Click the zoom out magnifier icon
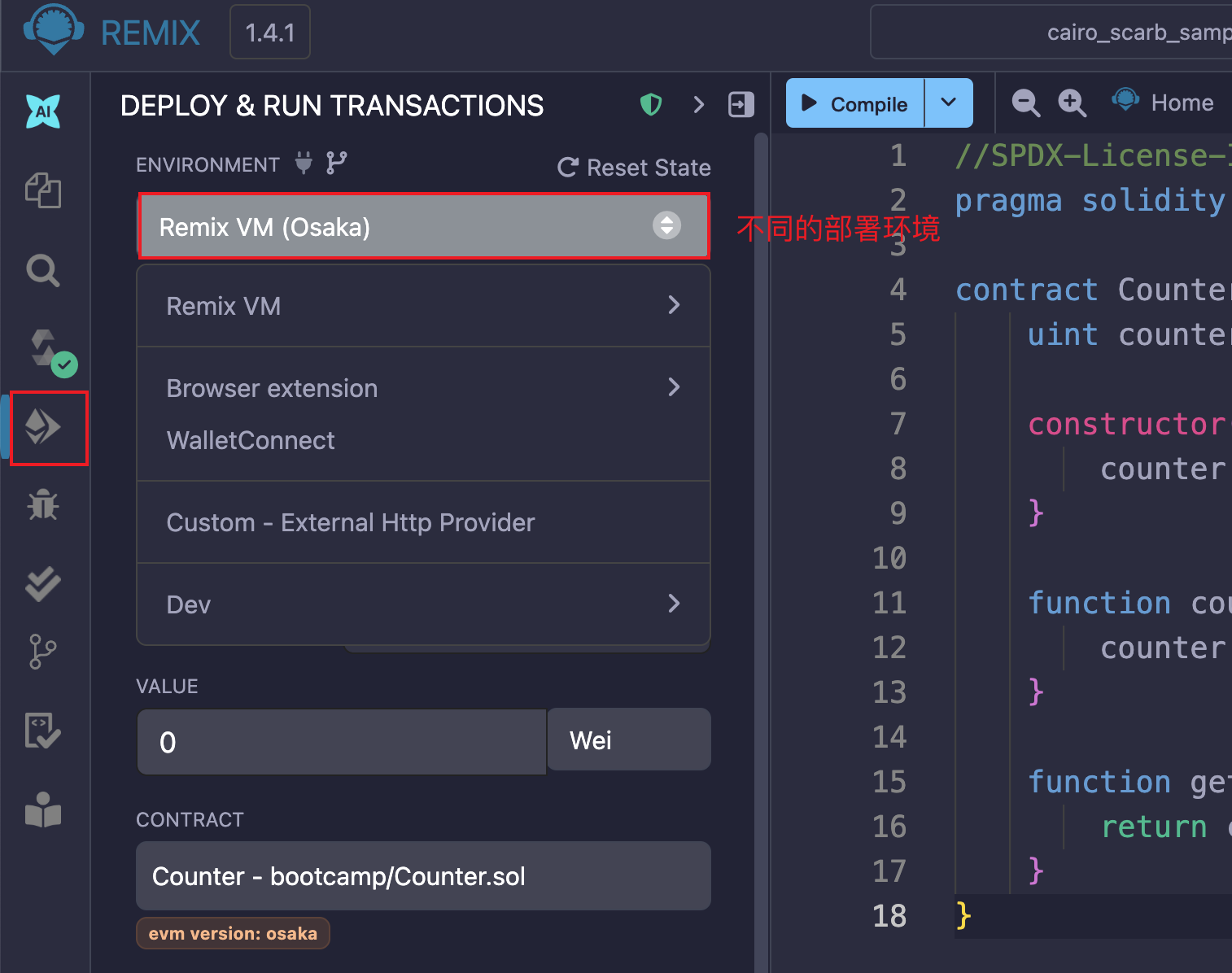This screenshot has width=1232, height=973. [1025, 103]
